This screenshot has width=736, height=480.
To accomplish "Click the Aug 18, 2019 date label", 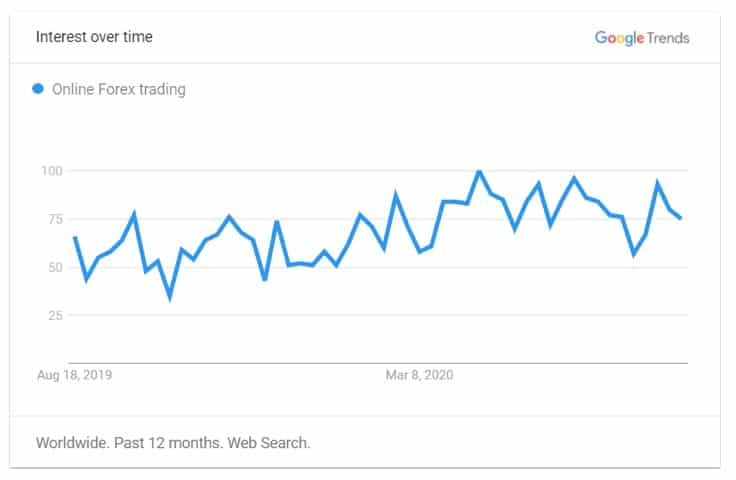I will point(75,375).
